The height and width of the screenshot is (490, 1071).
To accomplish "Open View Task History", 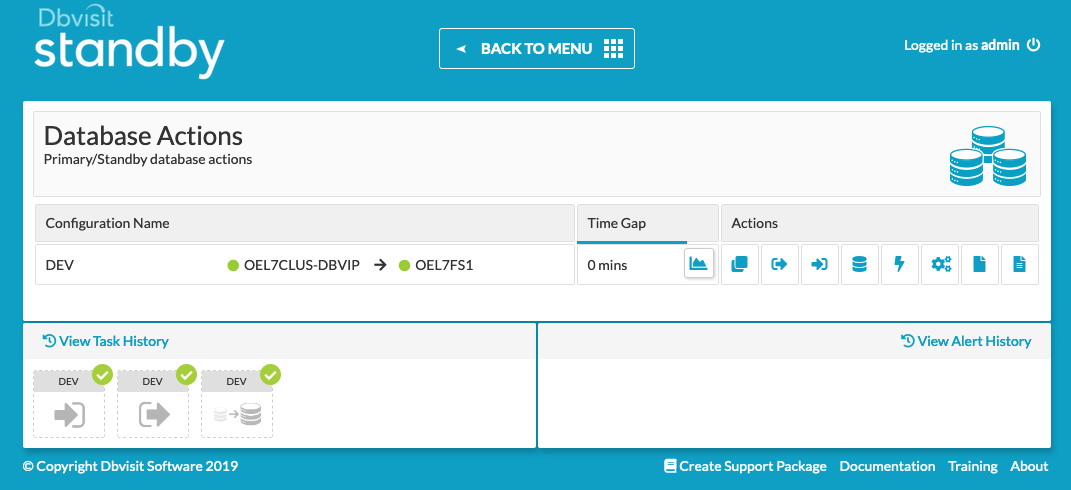I will click(x=105, y=341).
